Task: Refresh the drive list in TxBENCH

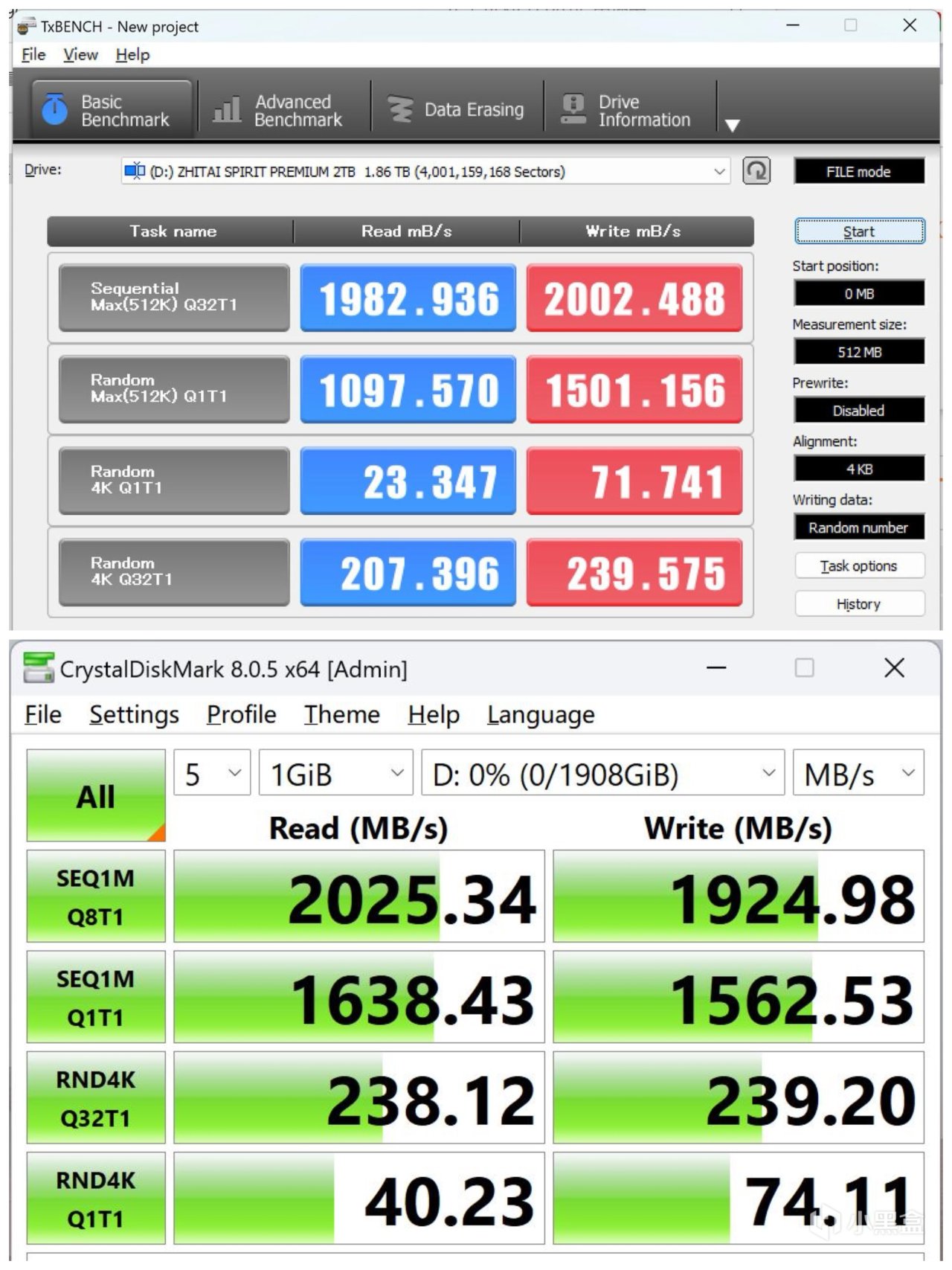Action: point(756,171)
